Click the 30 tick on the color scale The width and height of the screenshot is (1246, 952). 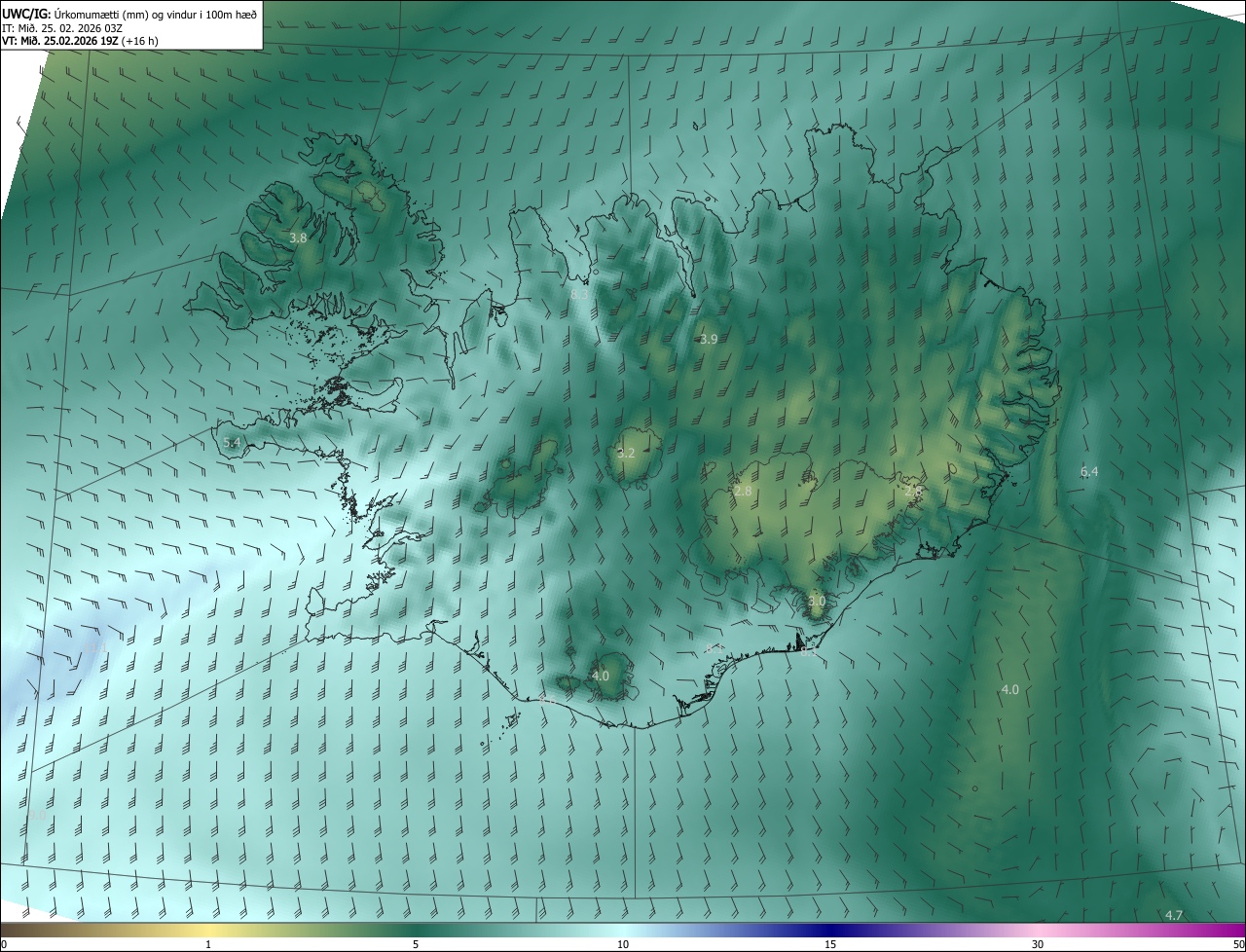pyautogui.click(x=1038, y=944)
